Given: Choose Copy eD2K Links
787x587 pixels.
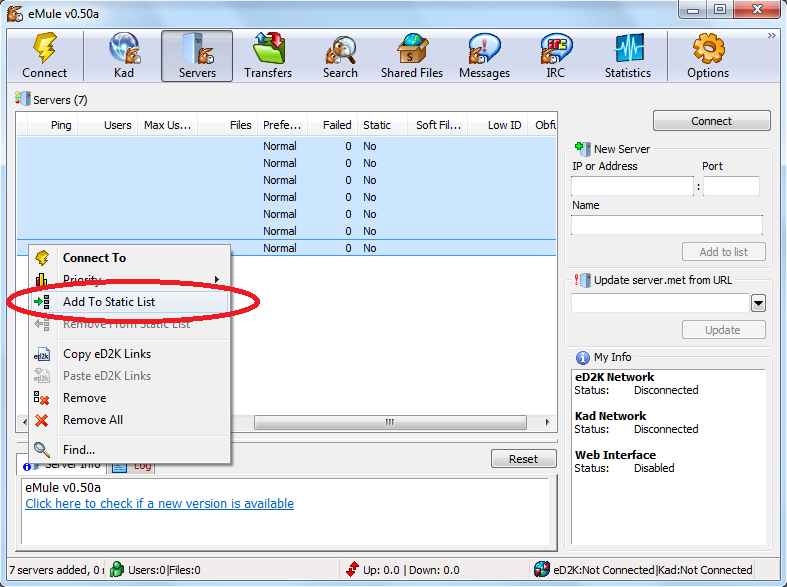Looking at the screenshot, I should pyautogui.click(x=130, y=354).
